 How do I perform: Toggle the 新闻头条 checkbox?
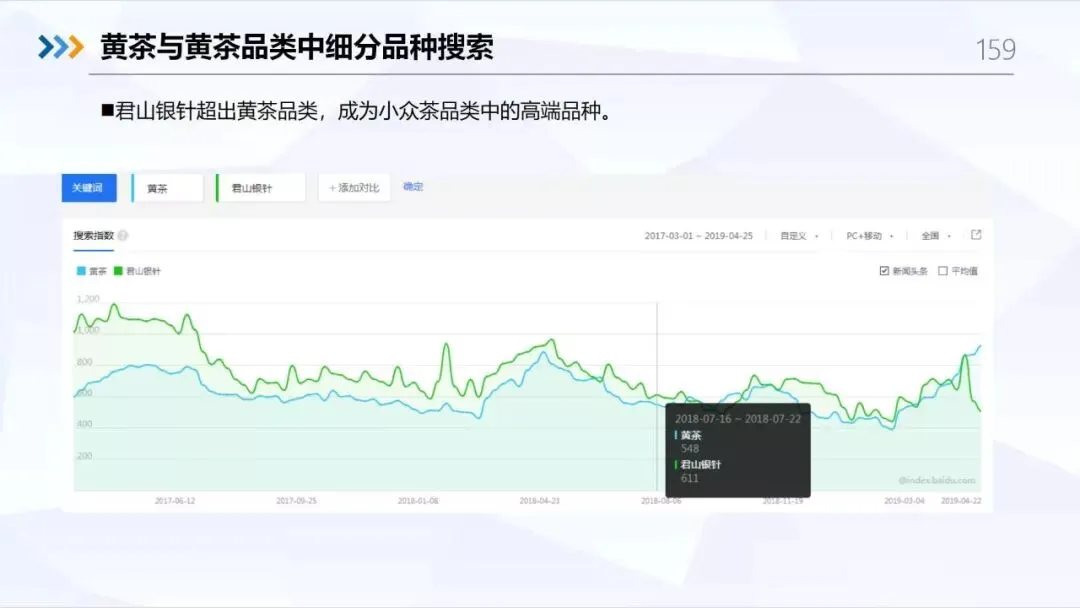pyautogui.click(x=884, y=271)
